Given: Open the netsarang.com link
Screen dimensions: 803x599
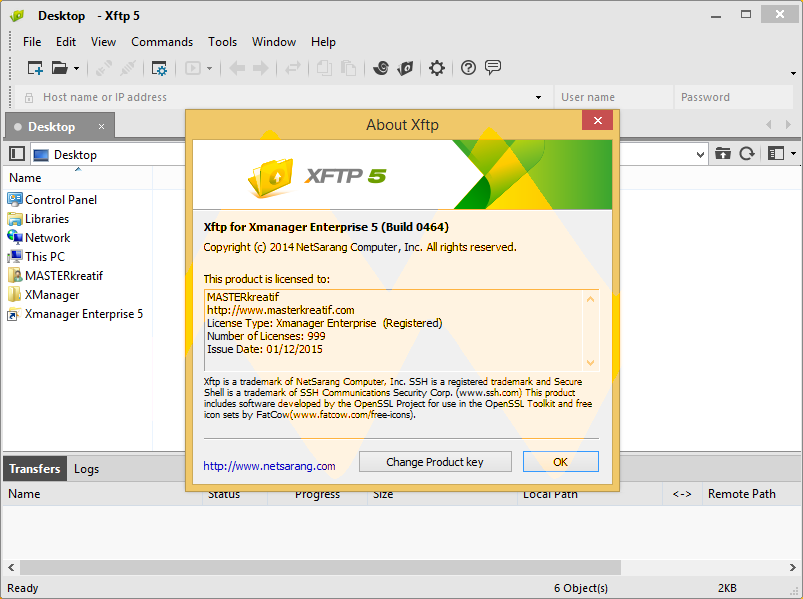Looking at the screenshot, I should click(x=269, y=466).
